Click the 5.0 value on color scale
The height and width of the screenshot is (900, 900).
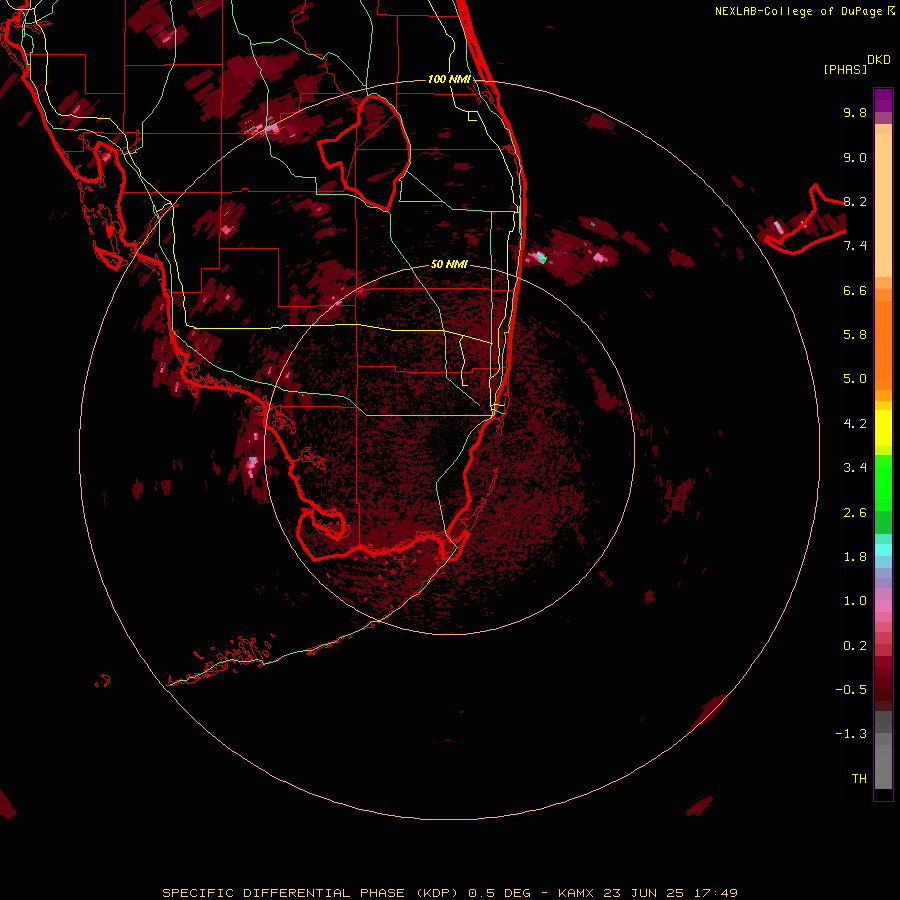(855, 379)
